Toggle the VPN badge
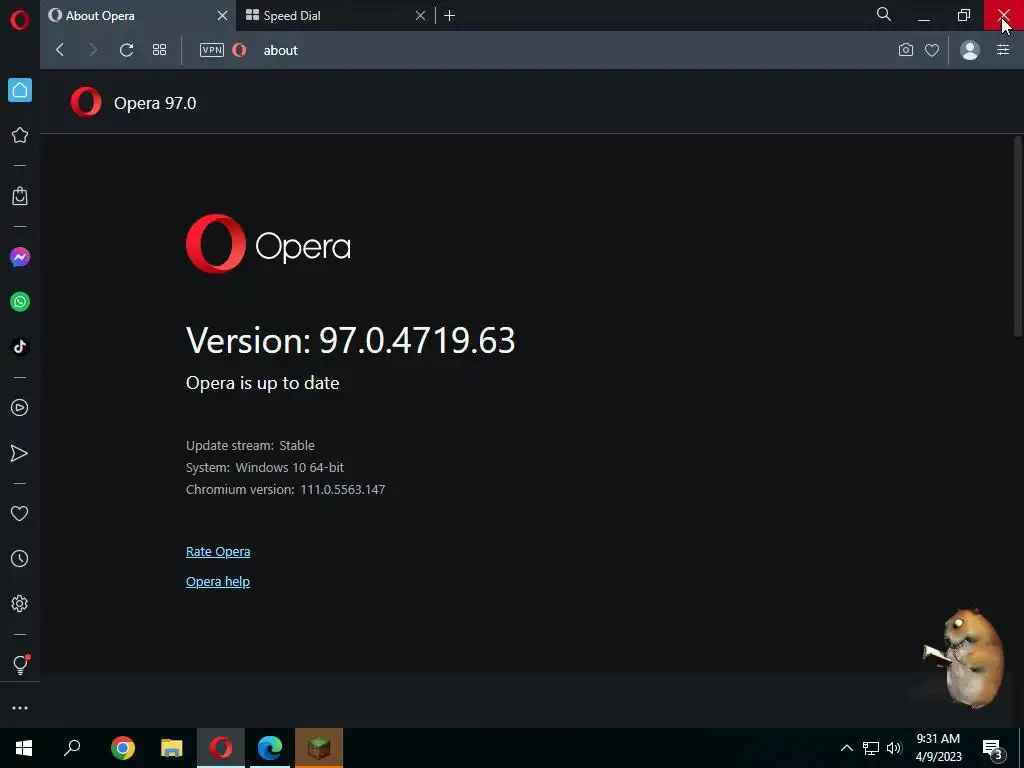1024x768 pixels. [212, 50]
